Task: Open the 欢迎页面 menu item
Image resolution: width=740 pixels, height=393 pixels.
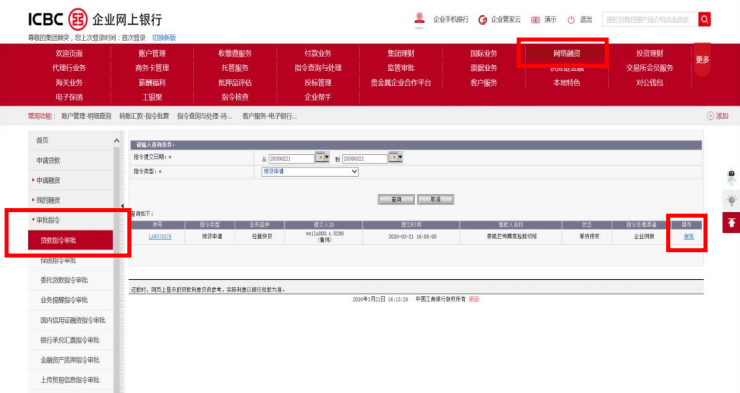Action: [x=69, y=54]
